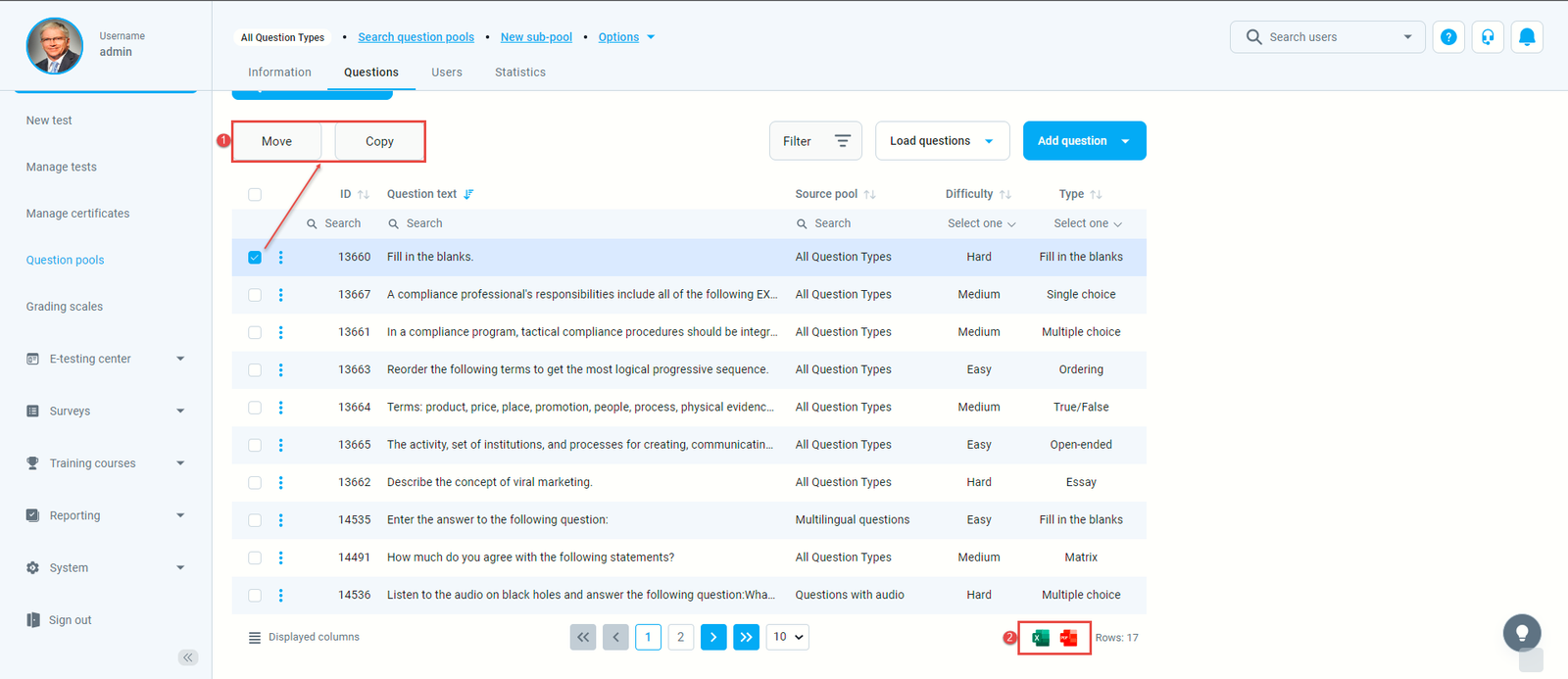Collapse the sidebar with double-arrow icon
1568x679 pixels.
(x=188, y=657)
